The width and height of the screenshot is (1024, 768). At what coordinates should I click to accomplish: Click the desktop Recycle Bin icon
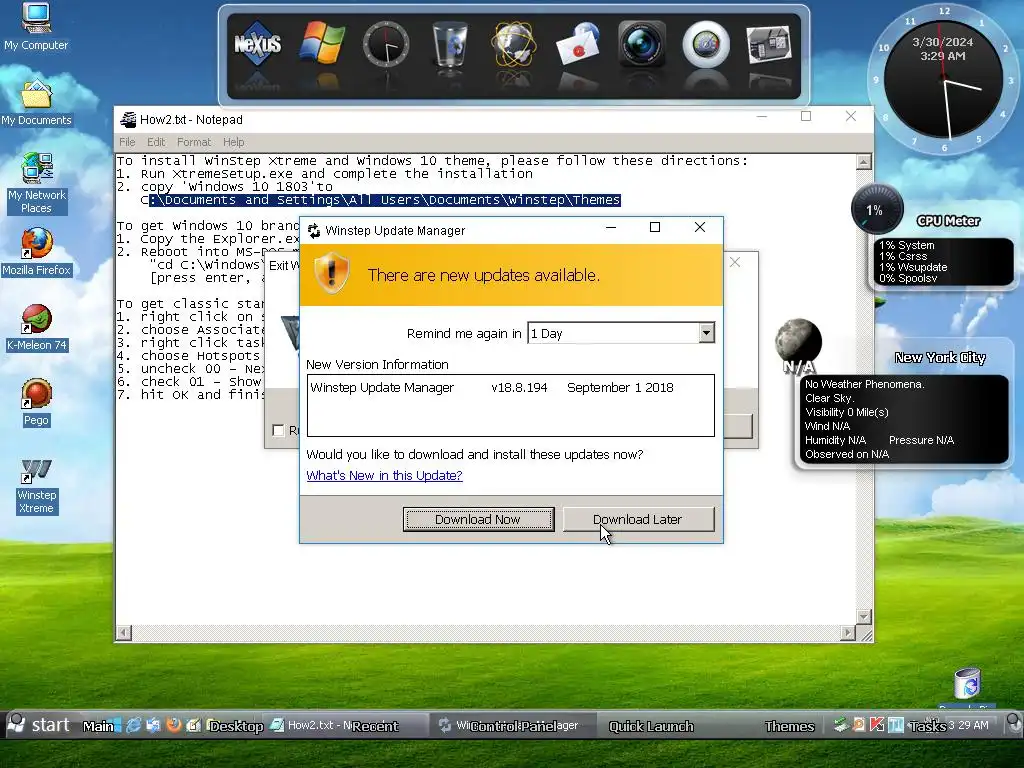pyautogui.click(x=967, y=684)
